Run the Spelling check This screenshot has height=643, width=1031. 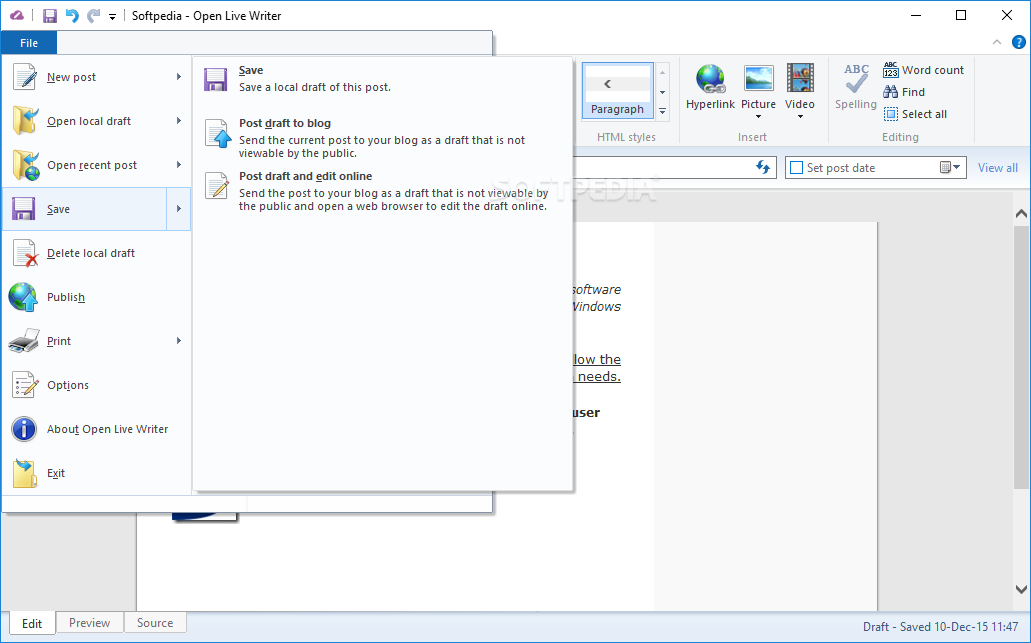click(855, 86)
